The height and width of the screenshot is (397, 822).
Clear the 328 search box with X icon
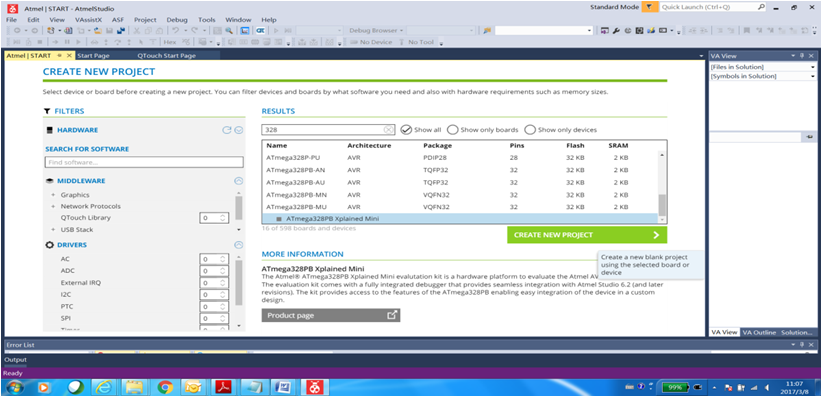coord(388,130)
